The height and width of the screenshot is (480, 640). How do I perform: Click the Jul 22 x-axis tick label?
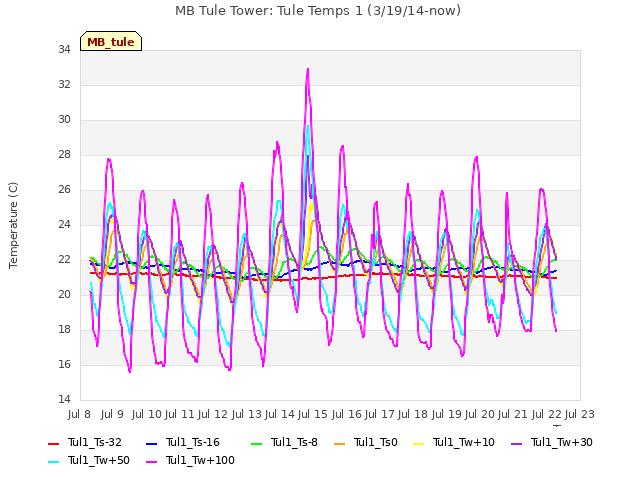(x=547, y=414)
